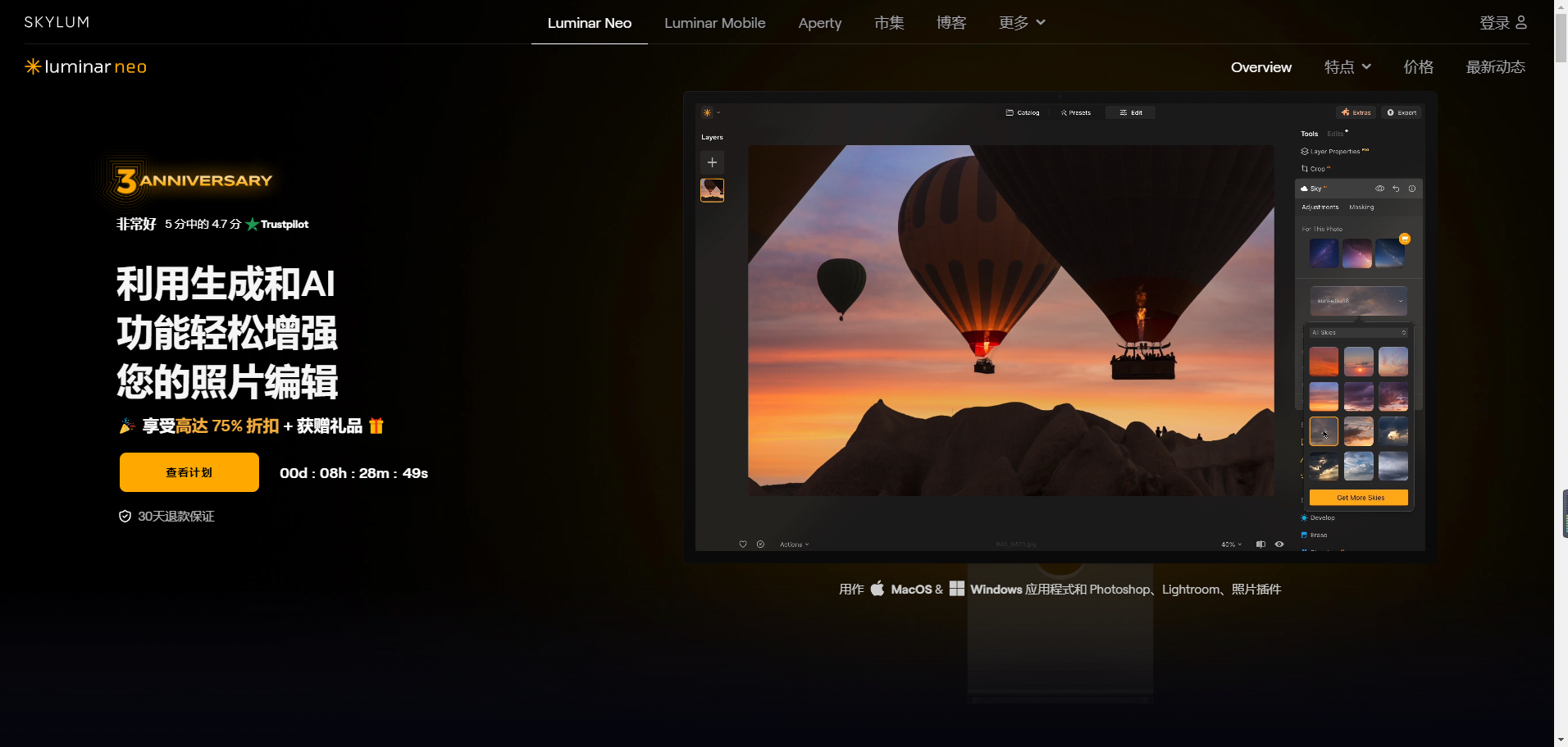This screenshot has height=747, width=1568.
Task: Switch to the Presets tab in the editor
Action: click(x=1076, y=112)
